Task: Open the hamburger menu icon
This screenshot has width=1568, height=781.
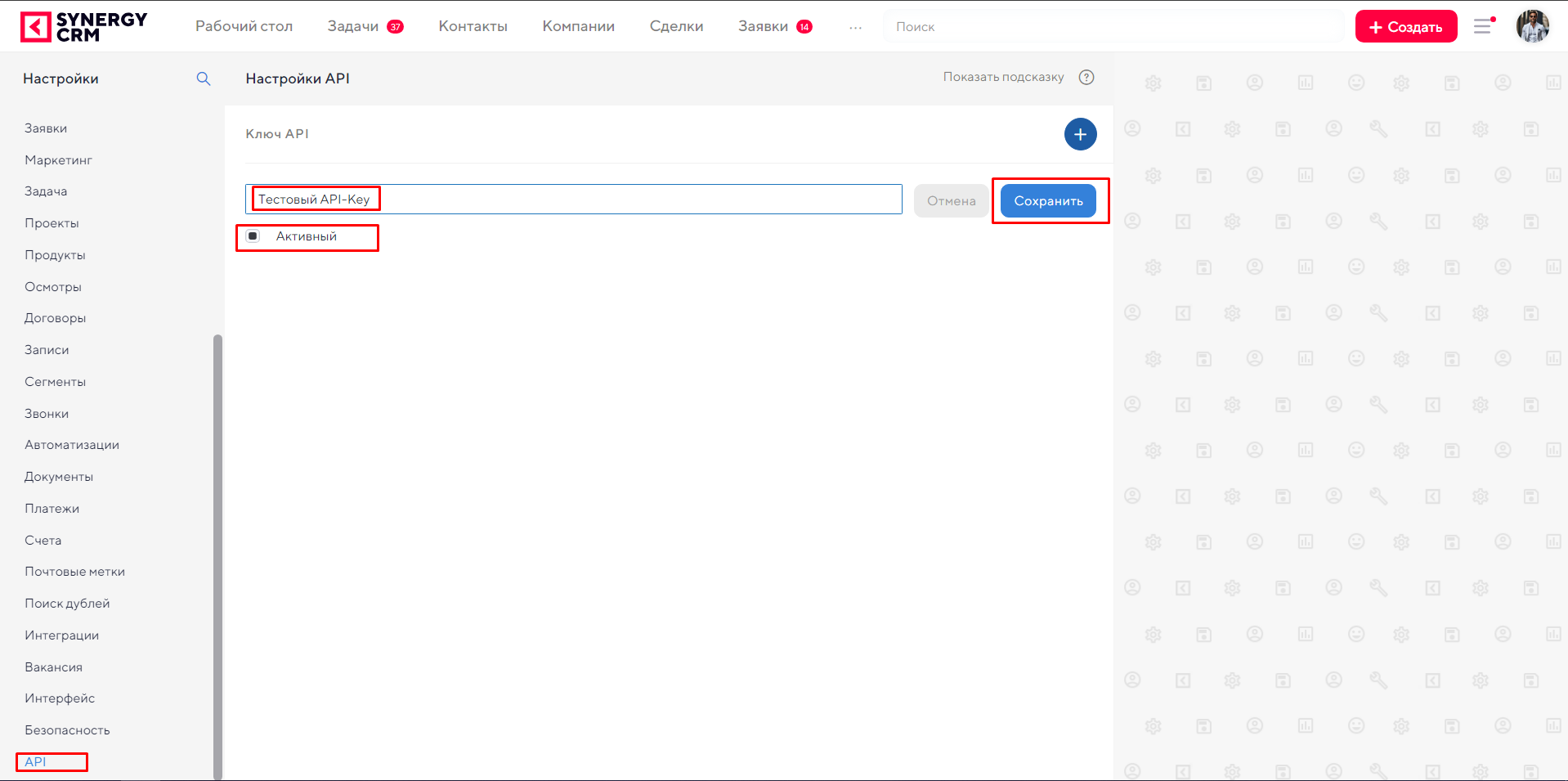Action: click(x=1483, y=26)
